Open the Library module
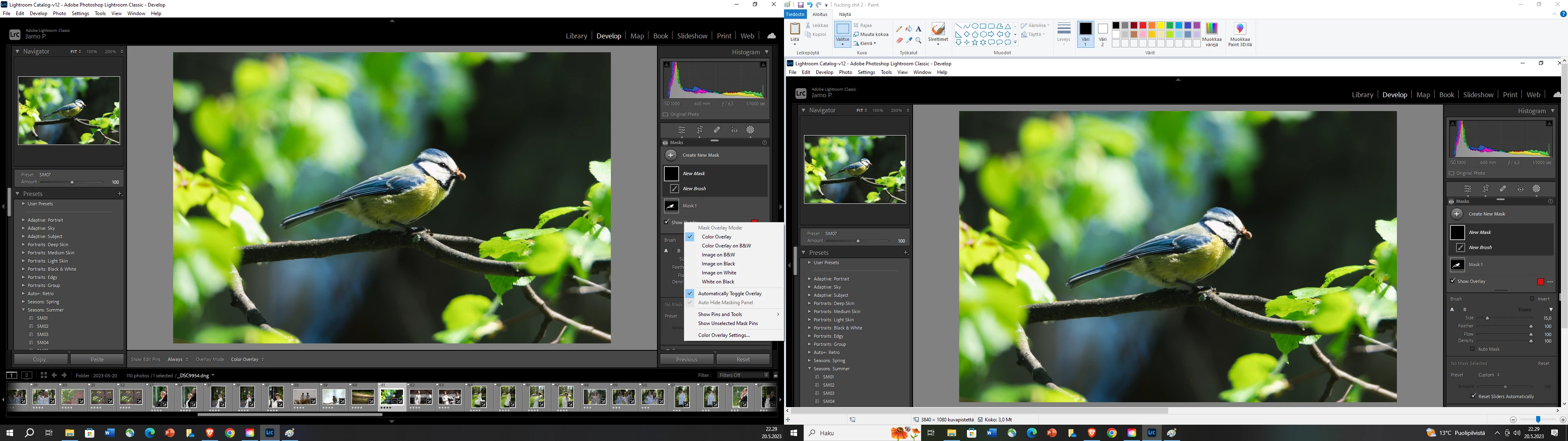 coord(576,36)
